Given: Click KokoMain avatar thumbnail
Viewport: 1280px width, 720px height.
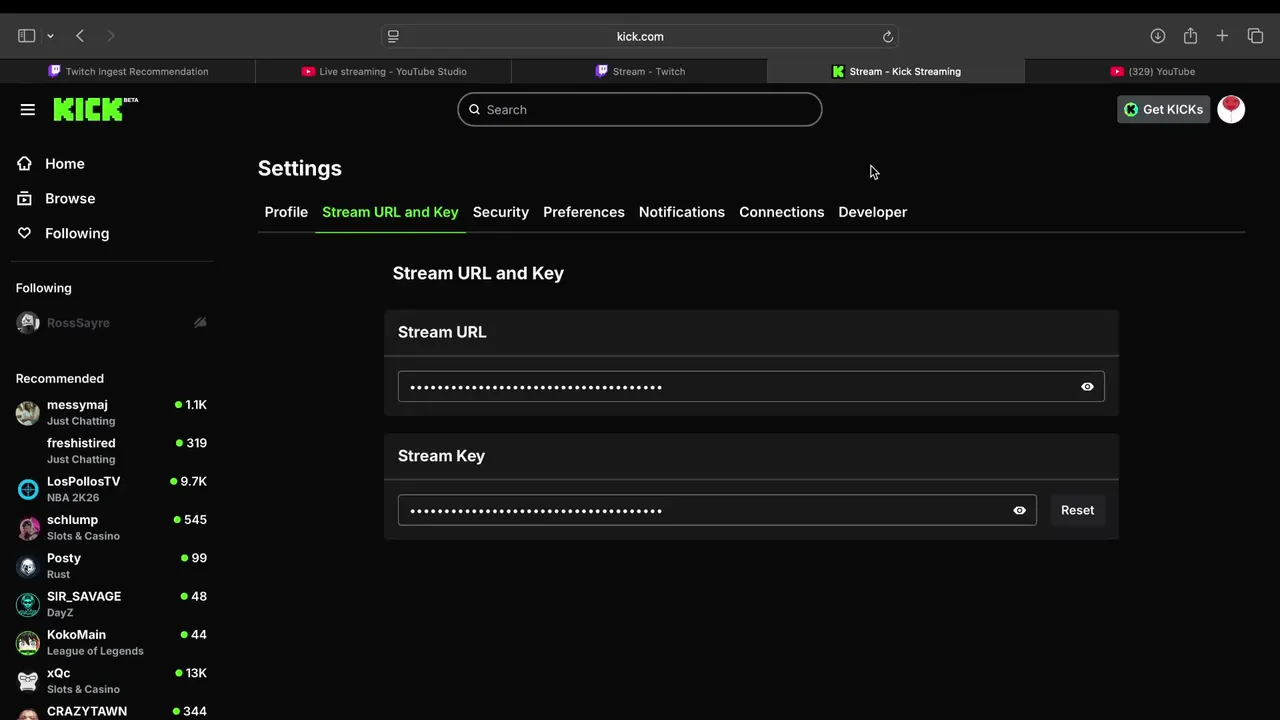Looking at the screenshot, I should tap(28, 642).
